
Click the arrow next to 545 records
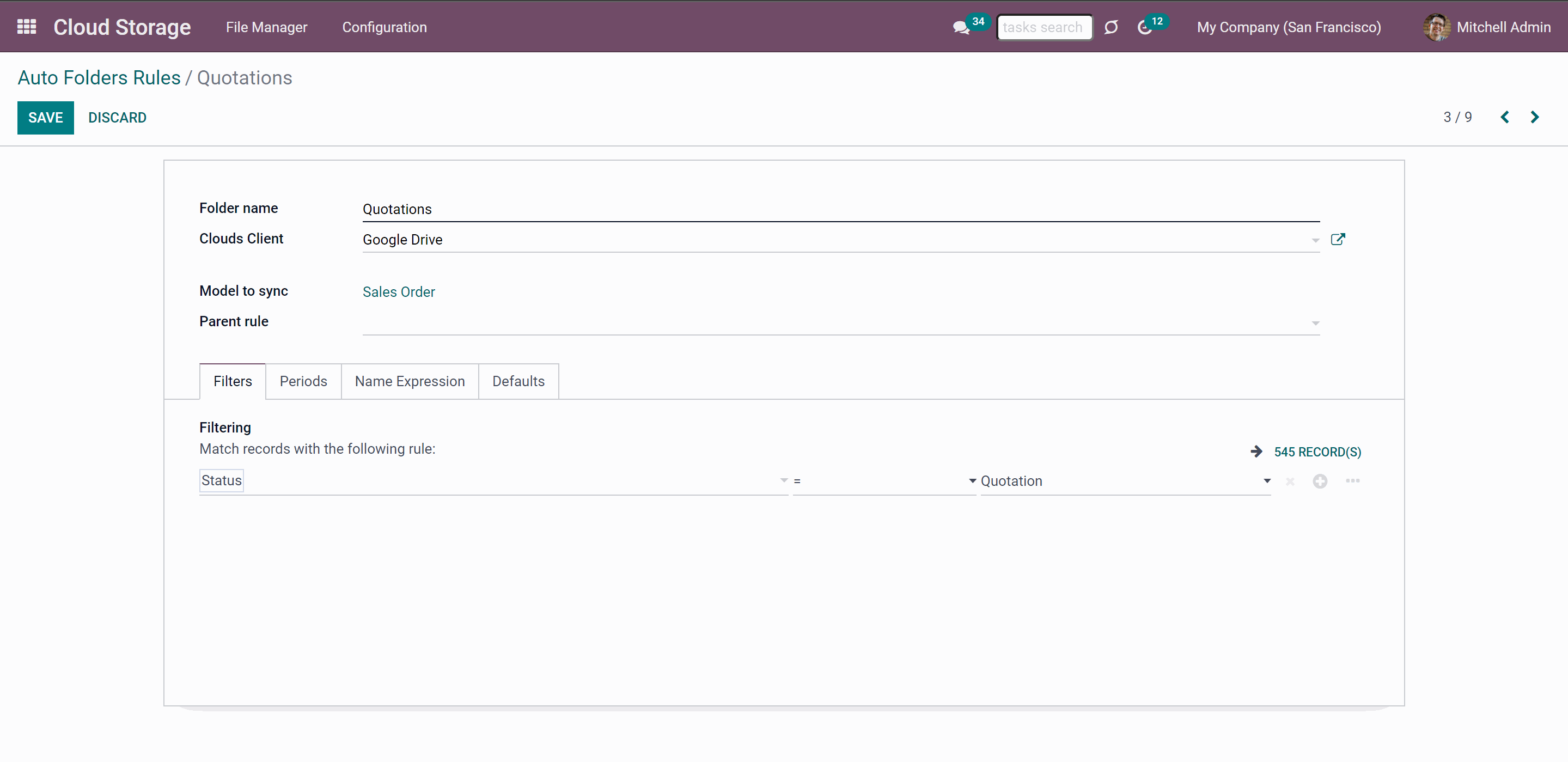1256,452
